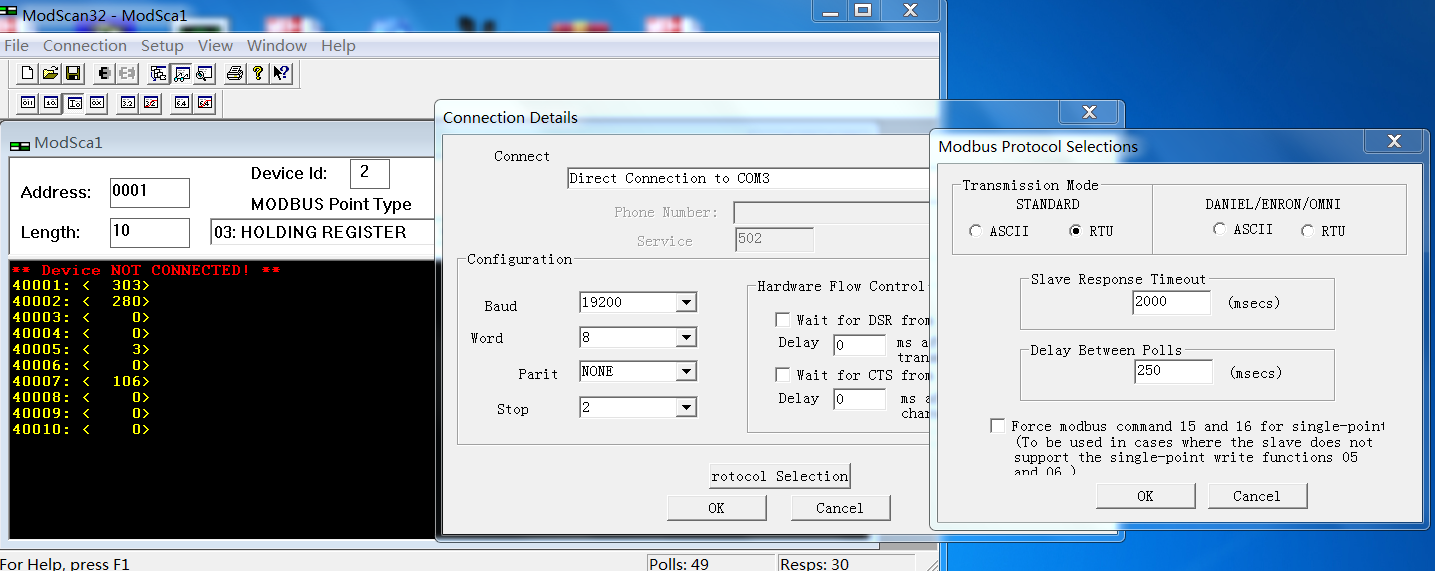Select the binary 011 display format icon
This screenshot has height=571, width=1435.
tap(28, 102)
